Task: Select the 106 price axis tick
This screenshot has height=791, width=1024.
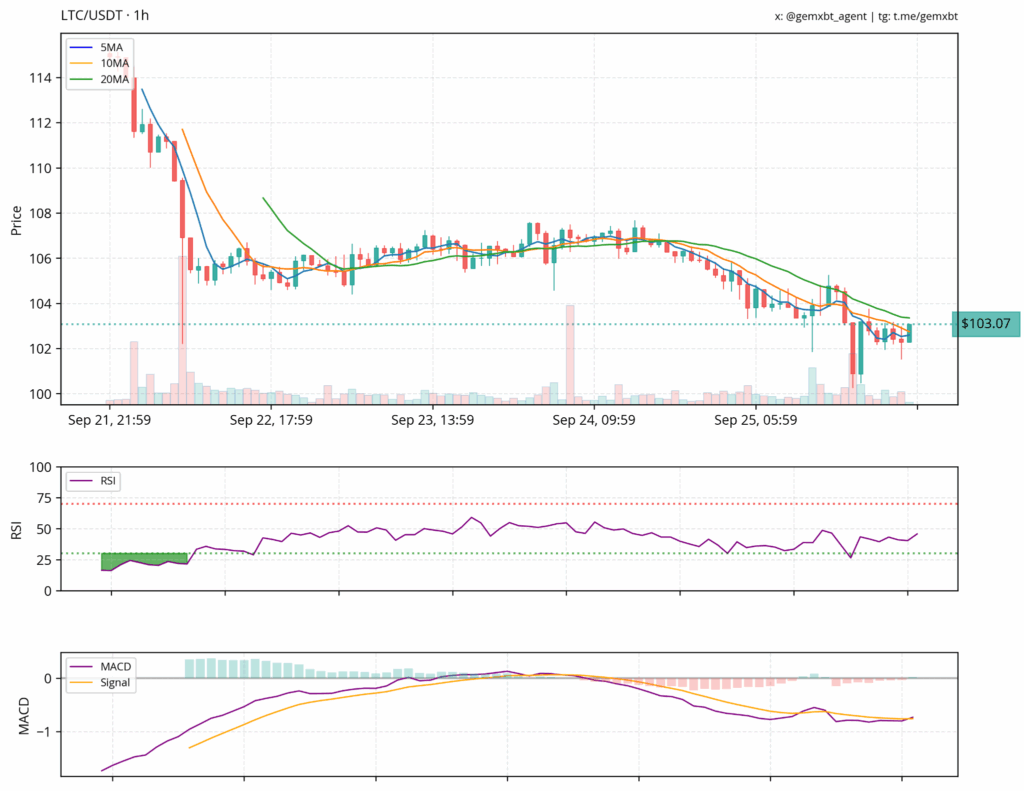Action: [x=40, y=259]
